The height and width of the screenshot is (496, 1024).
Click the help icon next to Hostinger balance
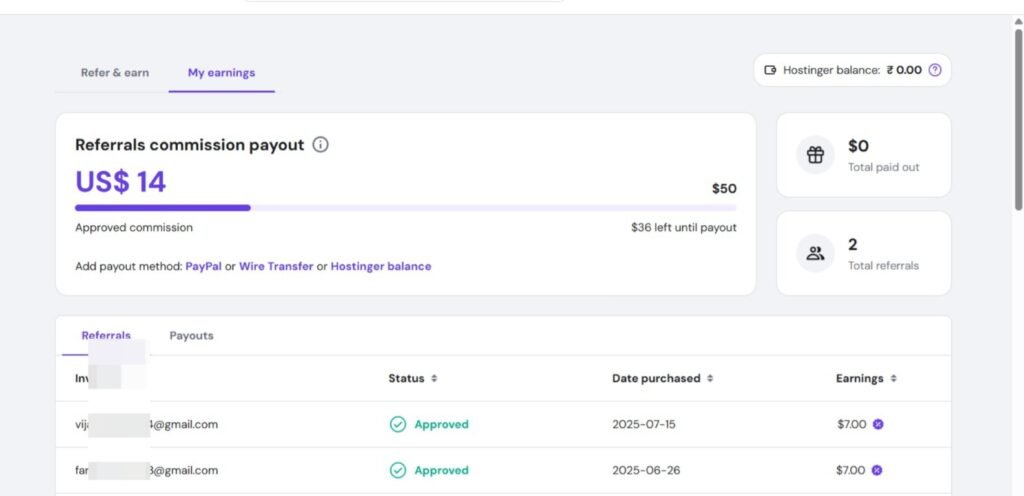click(935, 70)
